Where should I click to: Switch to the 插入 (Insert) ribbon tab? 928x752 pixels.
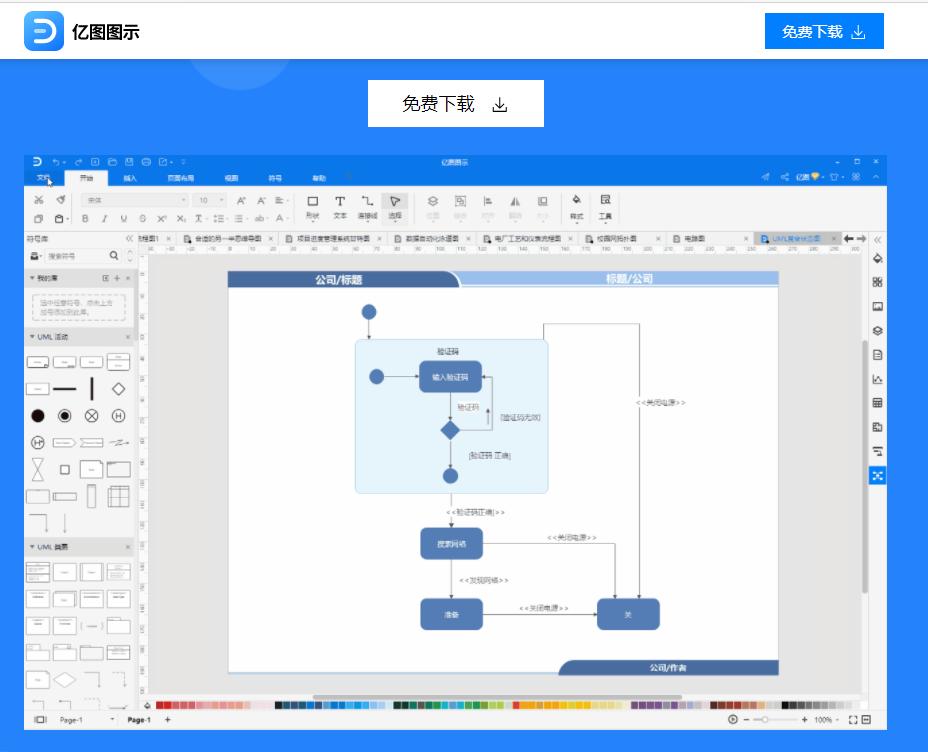[130, 178]
